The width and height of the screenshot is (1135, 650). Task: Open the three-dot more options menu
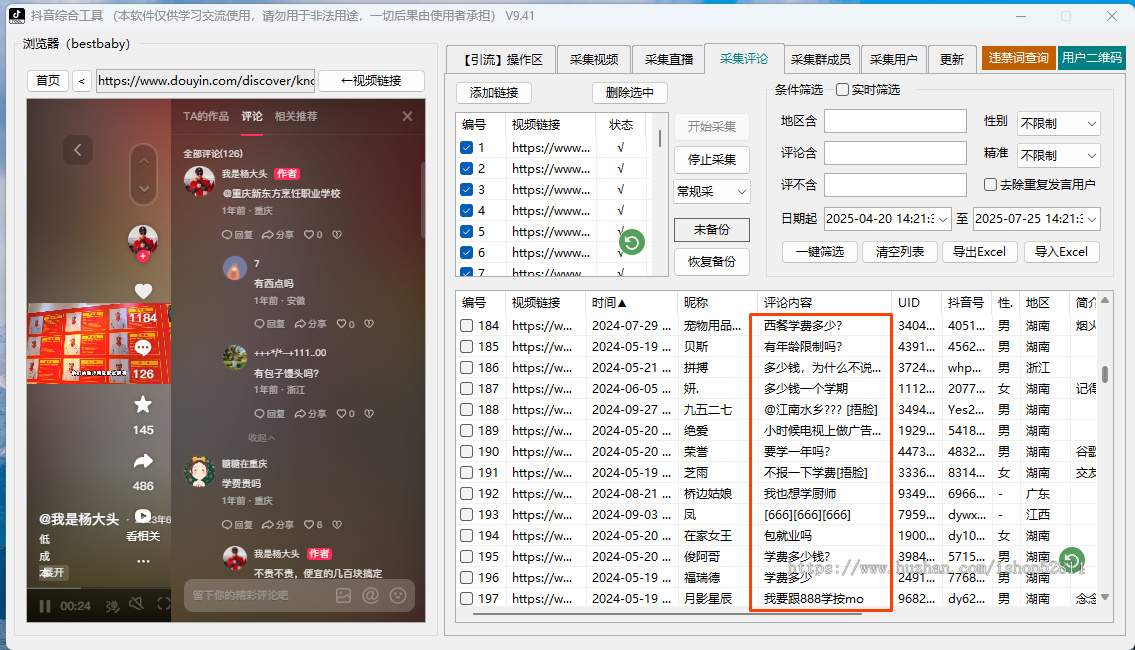tap(143, 561)
